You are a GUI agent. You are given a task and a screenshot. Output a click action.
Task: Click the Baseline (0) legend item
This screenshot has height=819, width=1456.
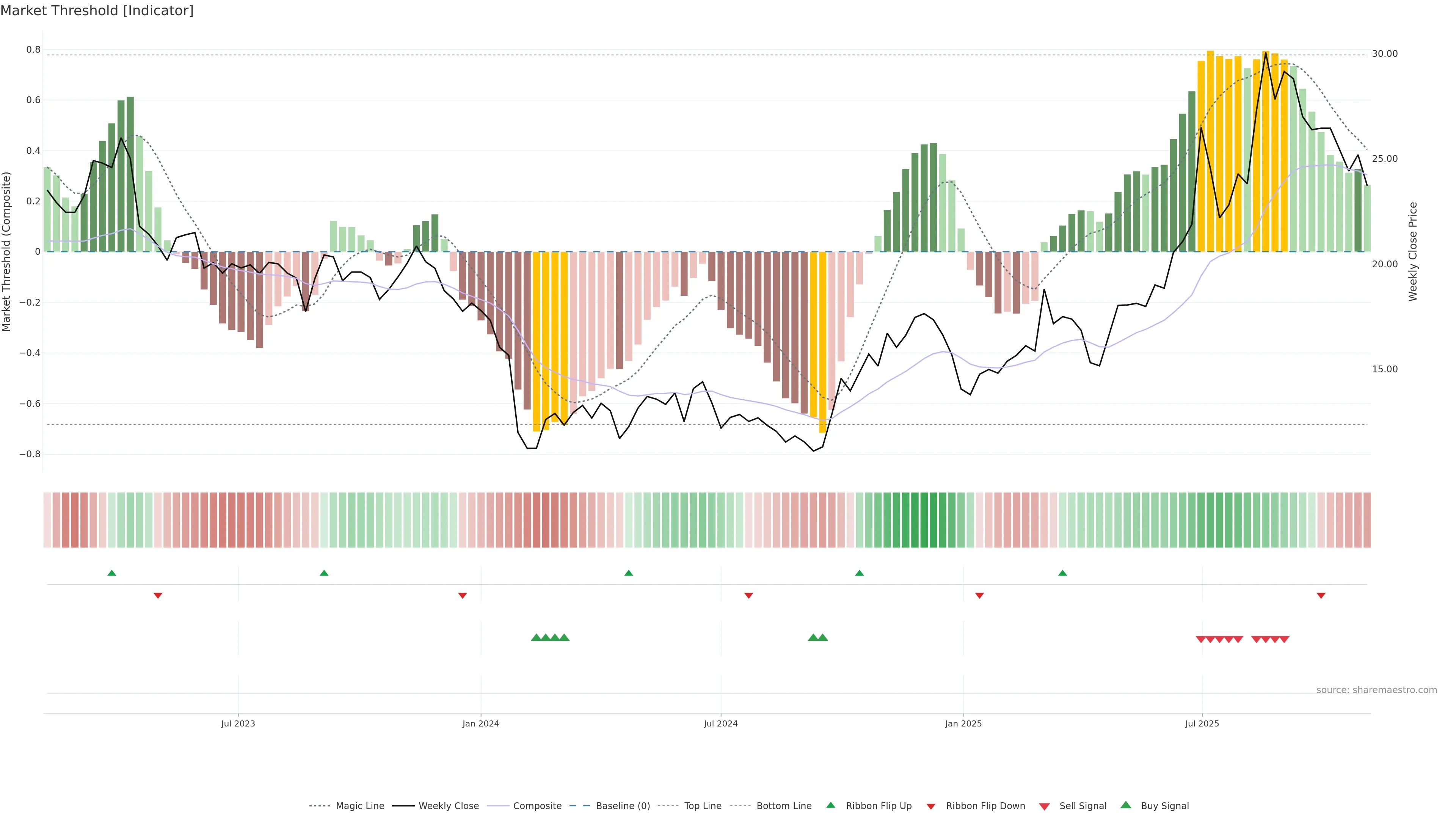point(622,806)
